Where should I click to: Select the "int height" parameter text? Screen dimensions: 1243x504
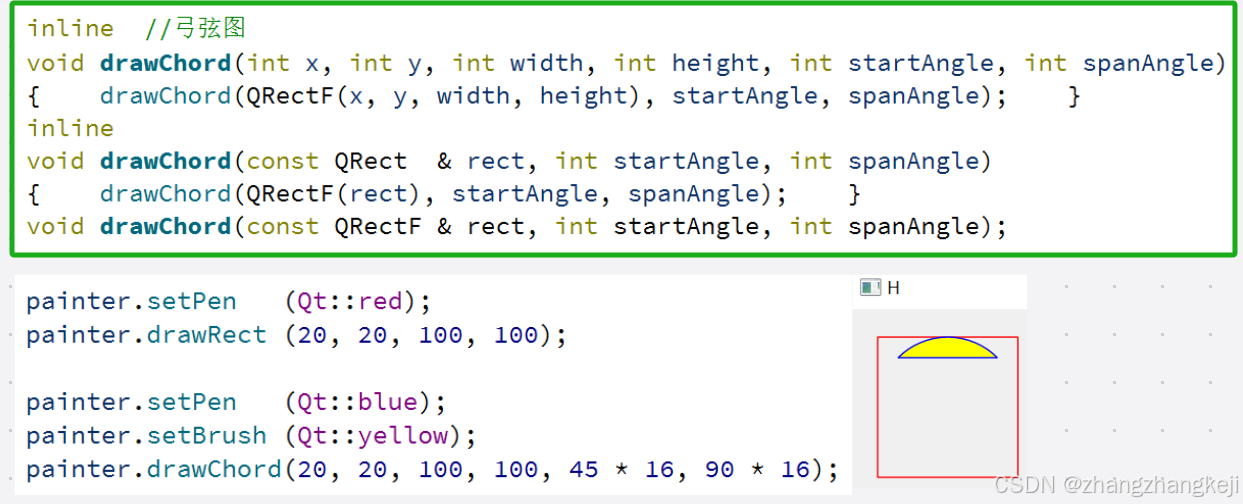click(x=687, y=63)
